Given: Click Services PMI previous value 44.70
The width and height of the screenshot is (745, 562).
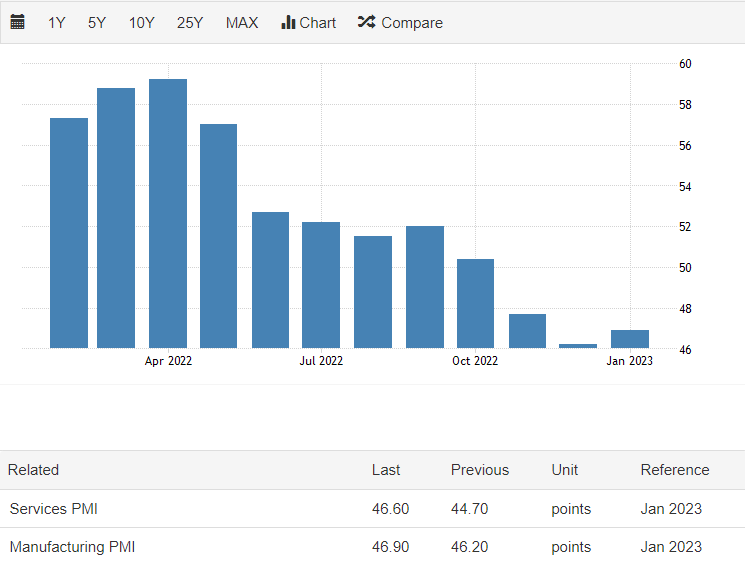Looking at the screenshot, I should (x=469, y=509).
